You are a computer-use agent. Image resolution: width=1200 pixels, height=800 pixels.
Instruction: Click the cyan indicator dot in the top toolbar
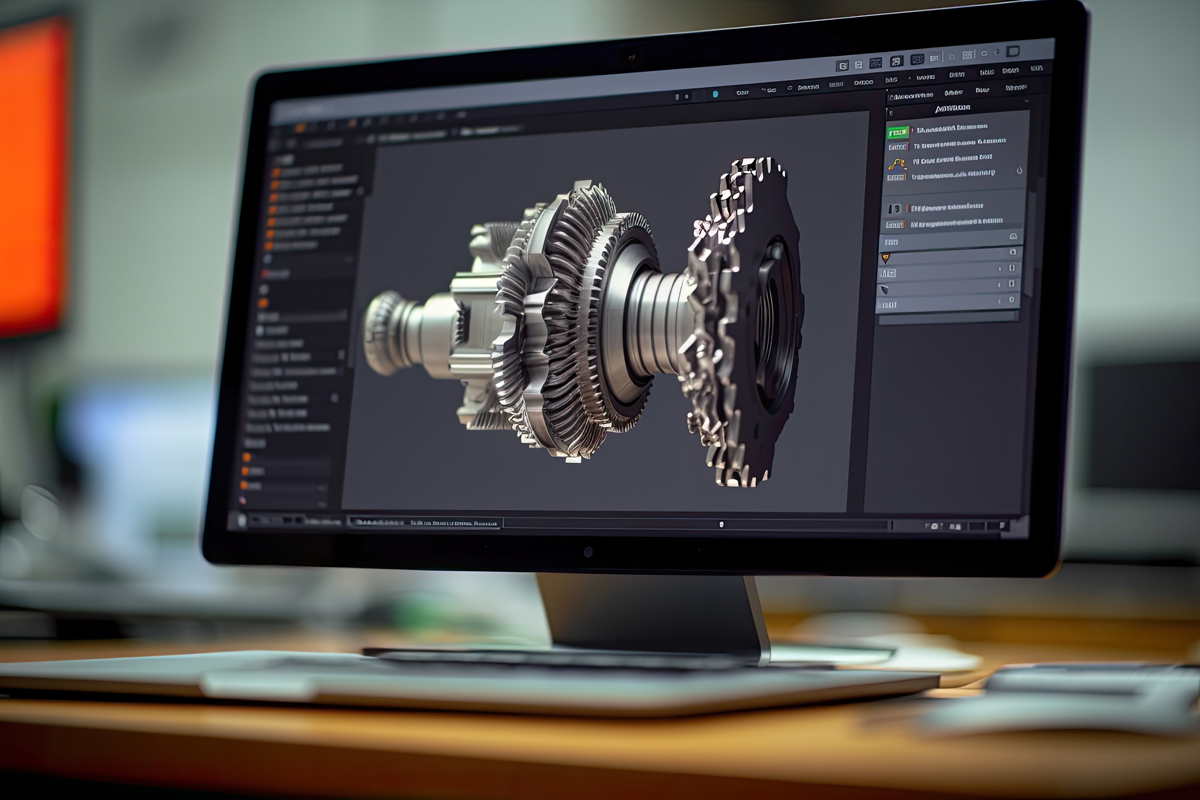click(x=715, y=94)
